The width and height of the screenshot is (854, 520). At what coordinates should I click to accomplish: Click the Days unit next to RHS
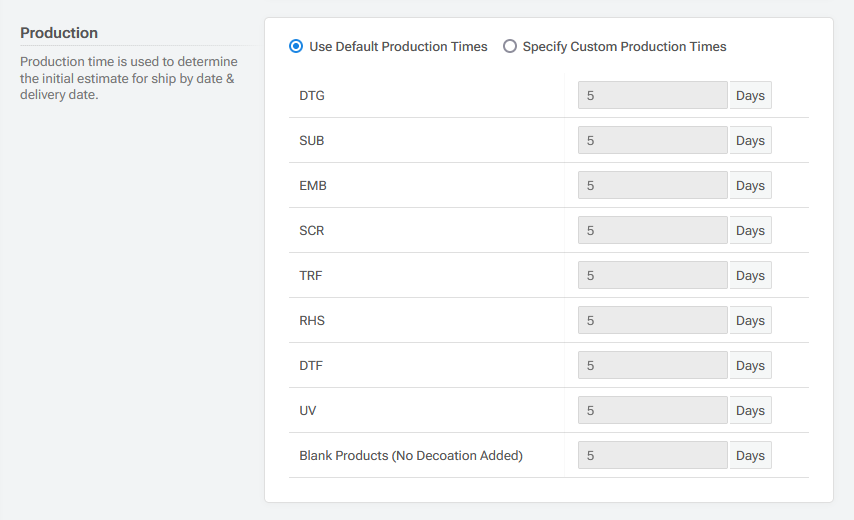[x=751, y=320]
